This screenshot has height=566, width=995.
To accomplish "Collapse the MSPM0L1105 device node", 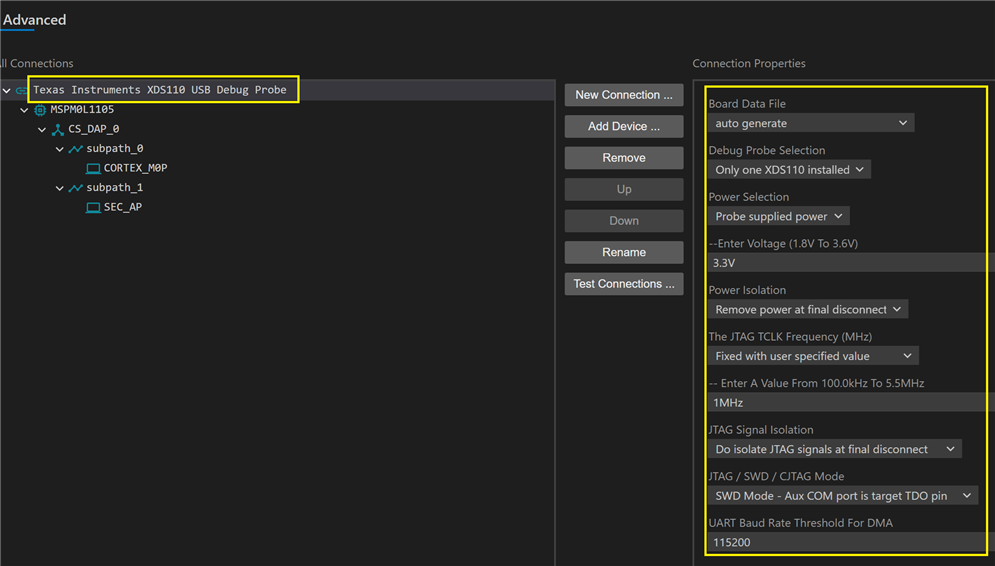I will 24,110.
